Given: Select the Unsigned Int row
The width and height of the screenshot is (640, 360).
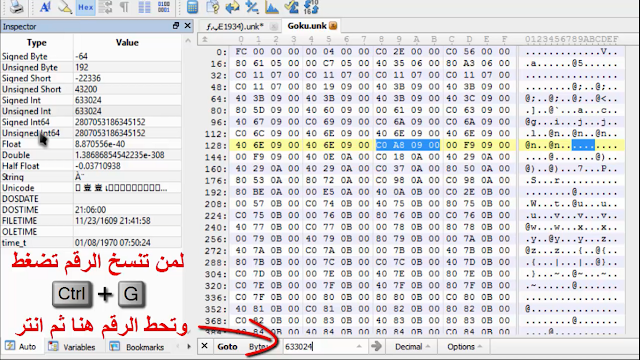Looking at the screenshot, I should click(91, 111).
